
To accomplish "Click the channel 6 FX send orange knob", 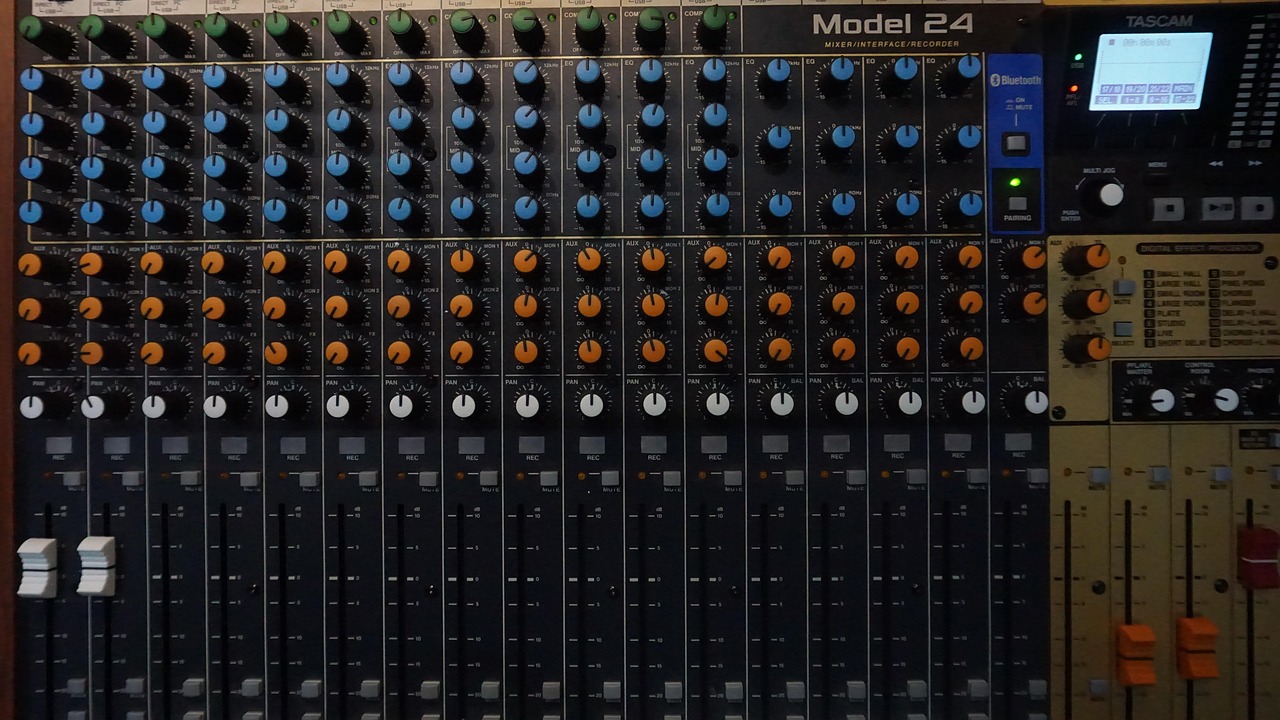I will 337,353.
